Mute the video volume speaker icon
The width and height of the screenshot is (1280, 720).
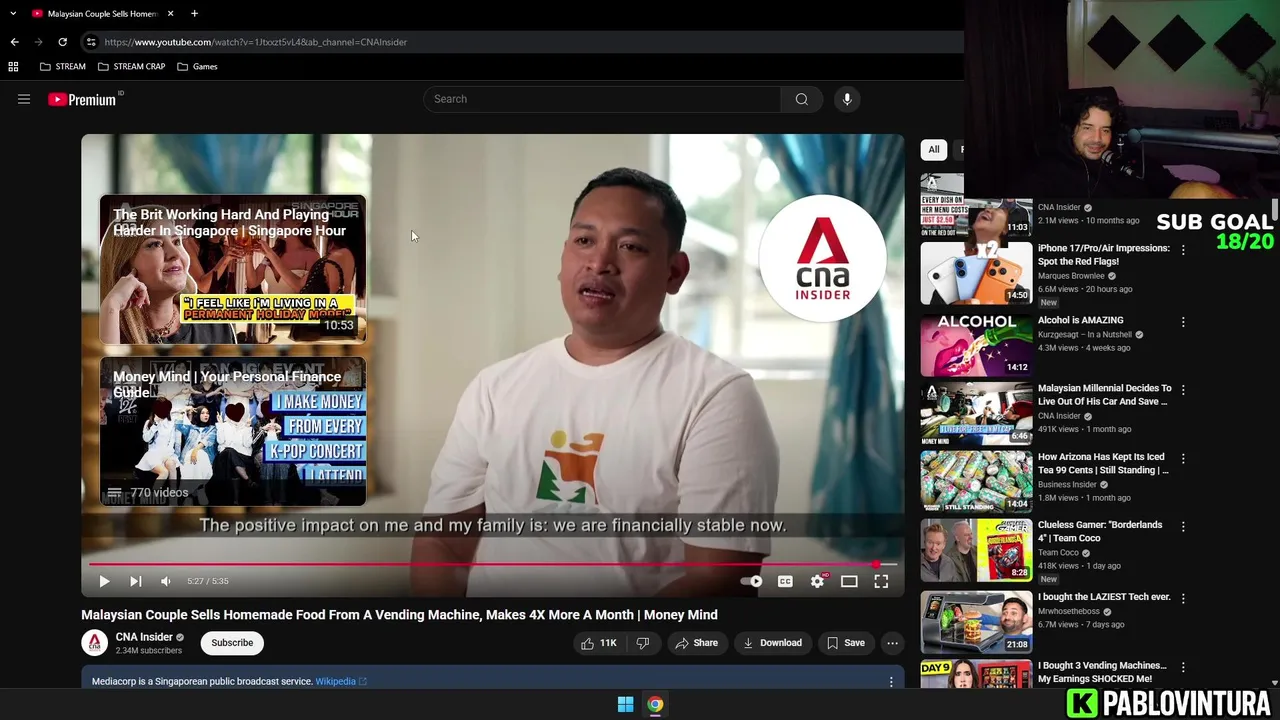click(x=166, y=581)
